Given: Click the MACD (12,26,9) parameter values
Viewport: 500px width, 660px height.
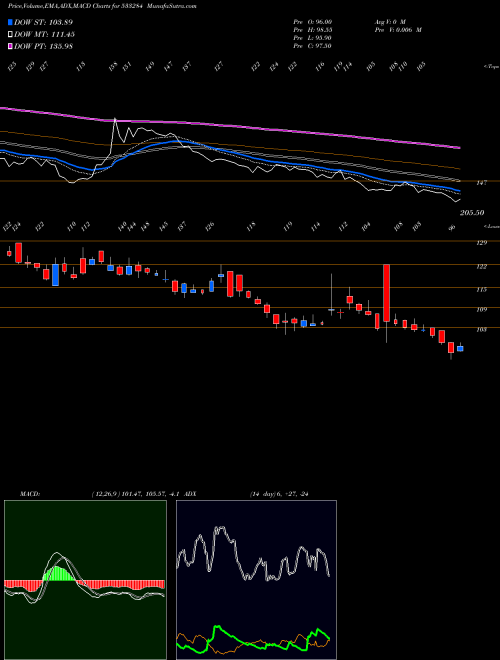Looking at the screenshot, I should pyautogui.click(x=136, y=494).
